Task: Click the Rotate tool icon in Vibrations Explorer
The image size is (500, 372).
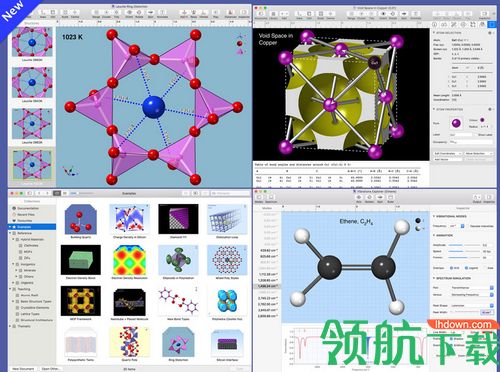Action: 369,197
